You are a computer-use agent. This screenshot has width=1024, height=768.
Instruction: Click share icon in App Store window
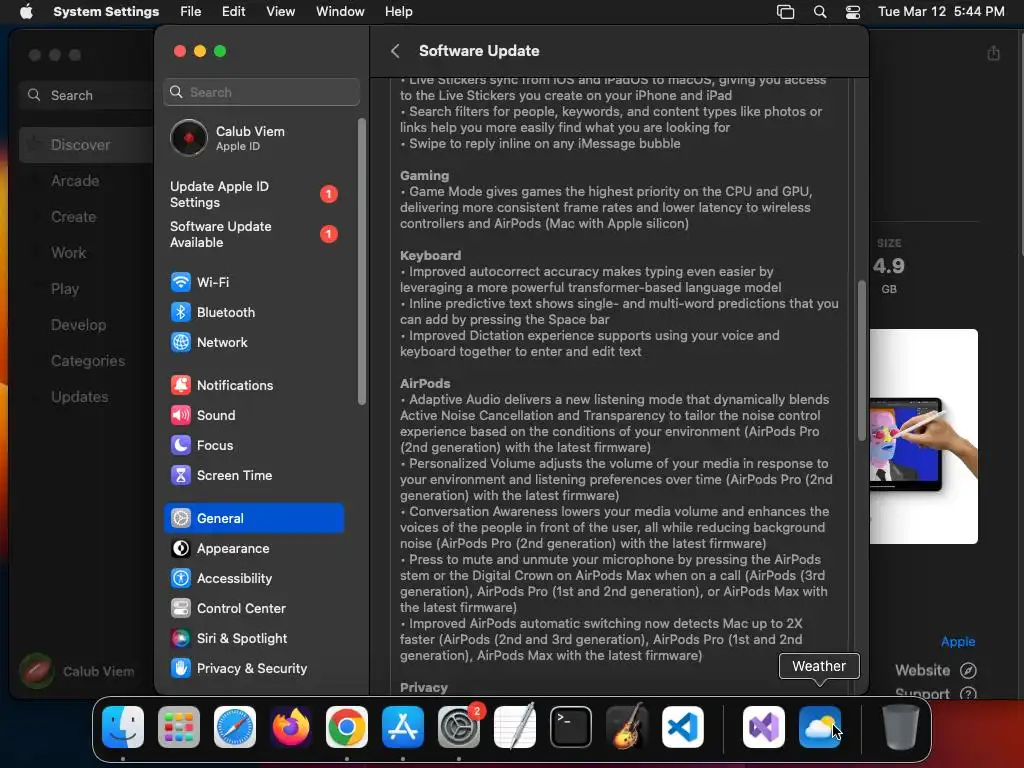click(993, 53)
